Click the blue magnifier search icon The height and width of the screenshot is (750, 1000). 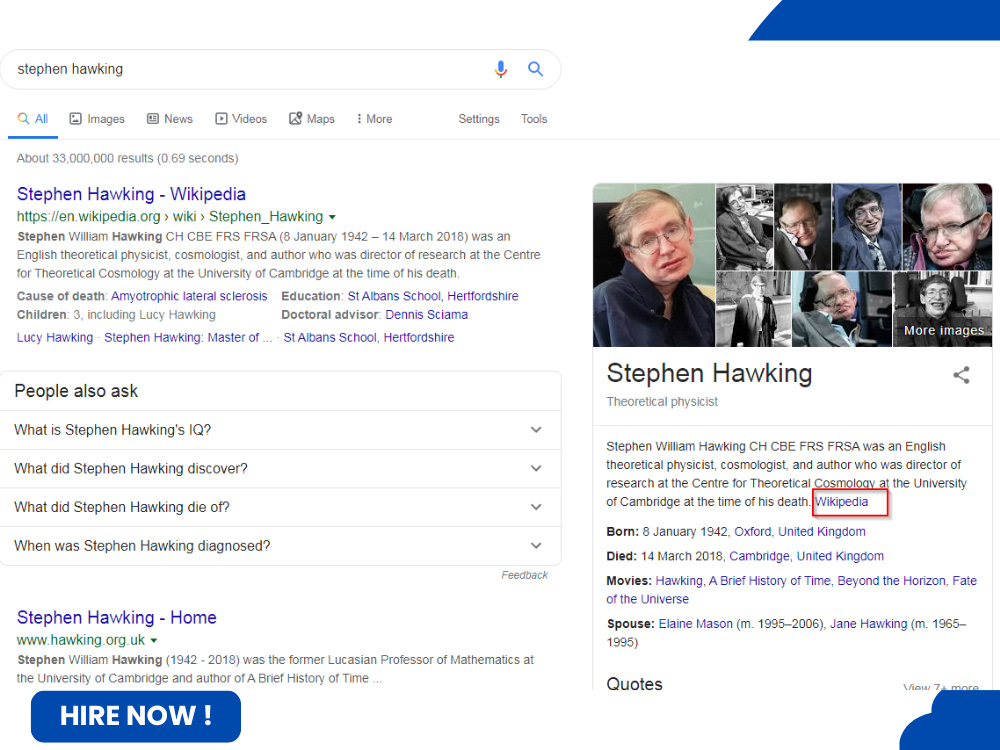point(535,69)
